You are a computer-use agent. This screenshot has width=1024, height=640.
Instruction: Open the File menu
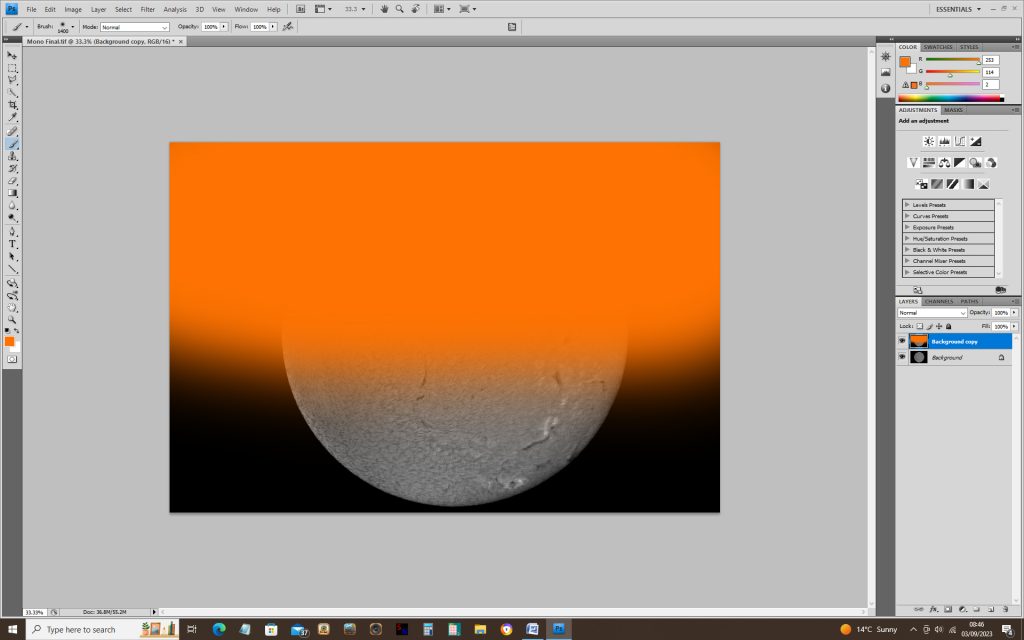(31, 9)
